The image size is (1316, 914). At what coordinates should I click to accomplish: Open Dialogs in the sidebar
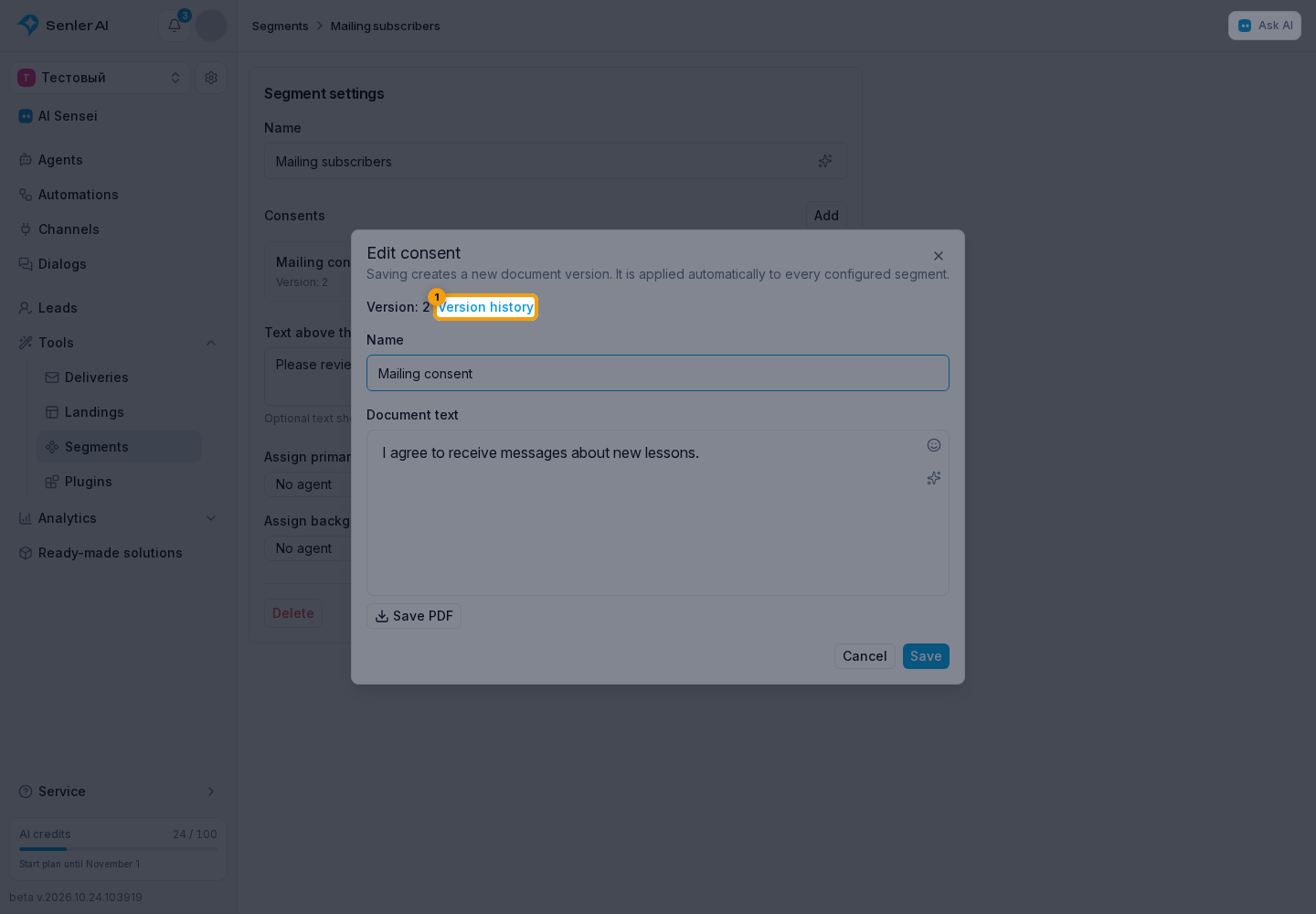click(x=118, y=264)
